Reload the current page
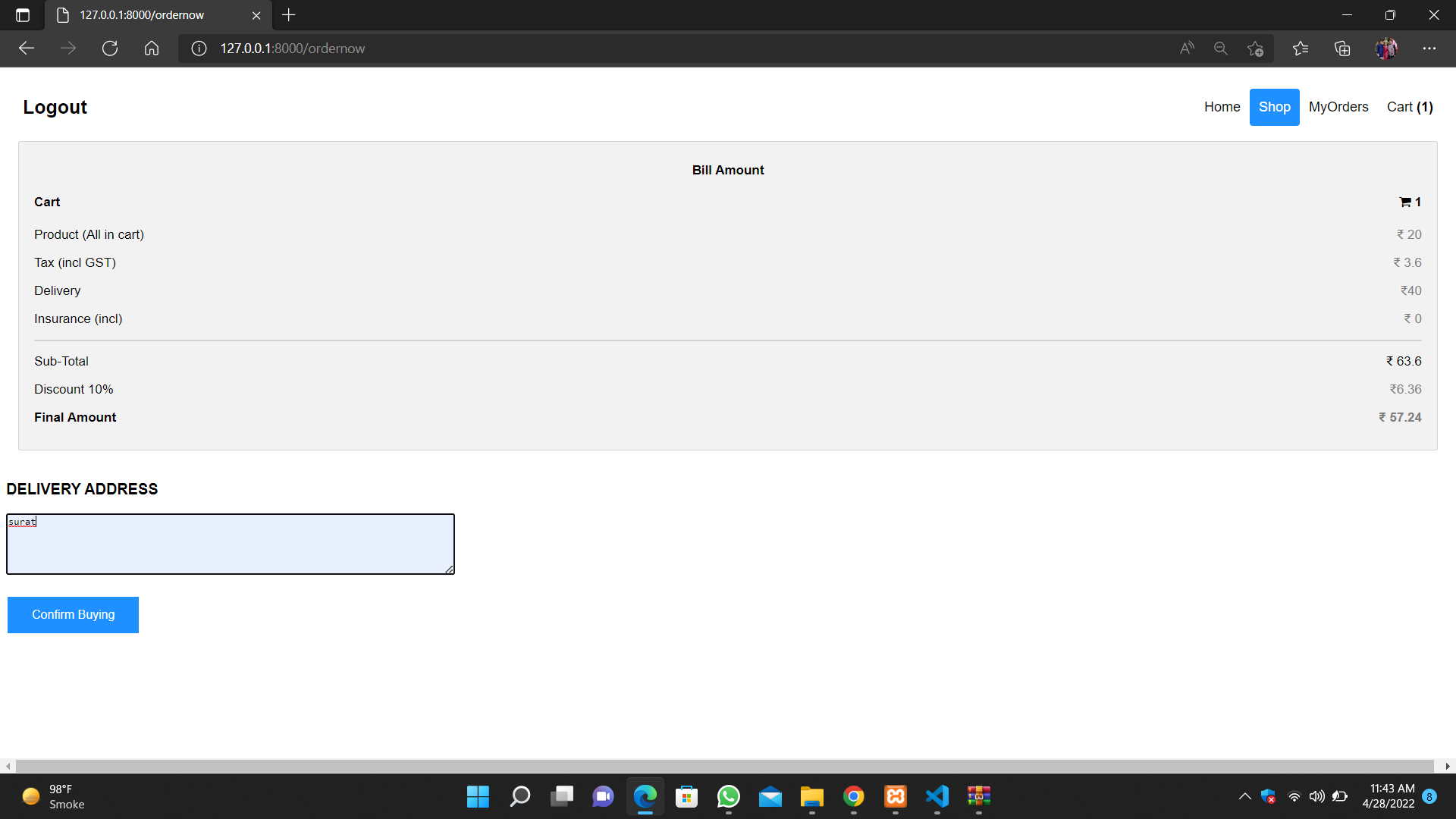 110,48
